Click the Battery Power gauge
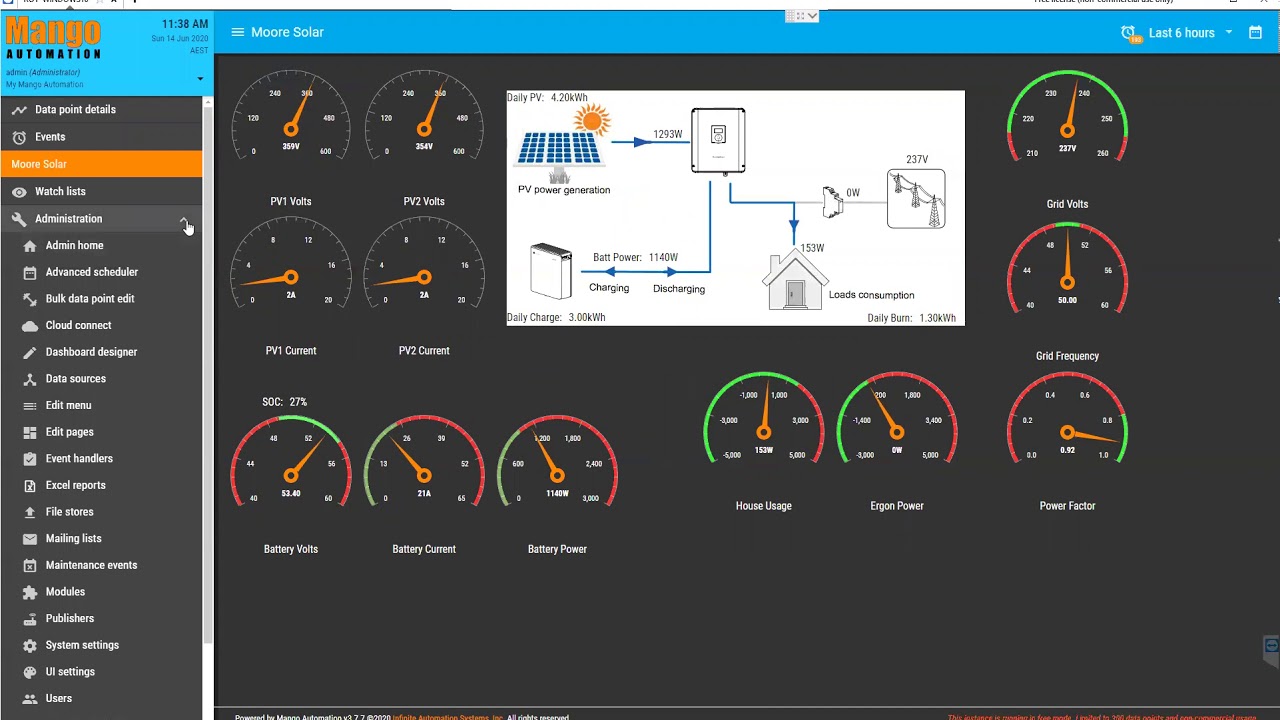Image resolution: width=1280 pixels, height=720 pixels. tap(557, 462)
